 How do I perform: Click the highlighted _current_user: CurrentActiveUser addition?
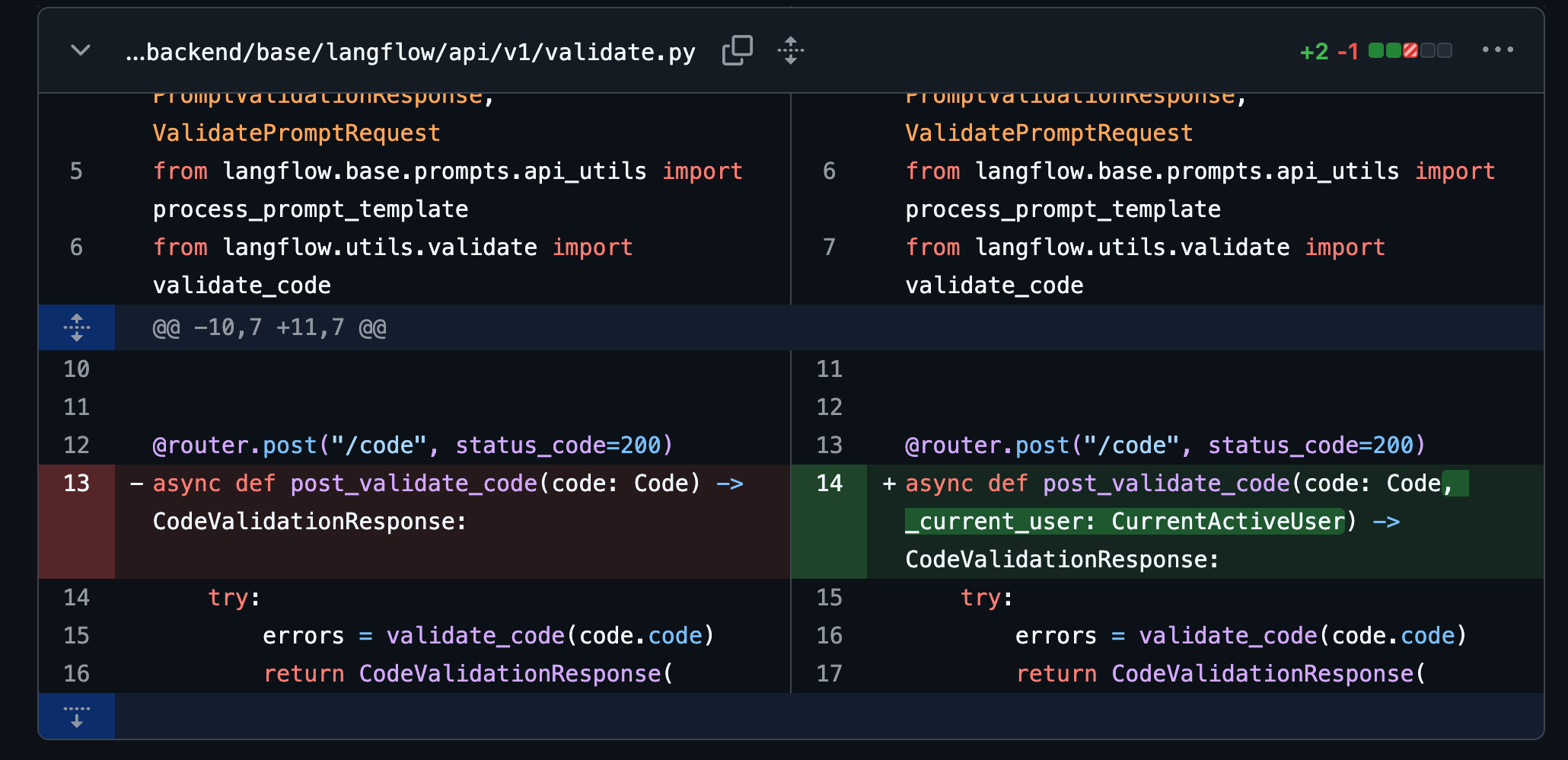[1123, 522]
